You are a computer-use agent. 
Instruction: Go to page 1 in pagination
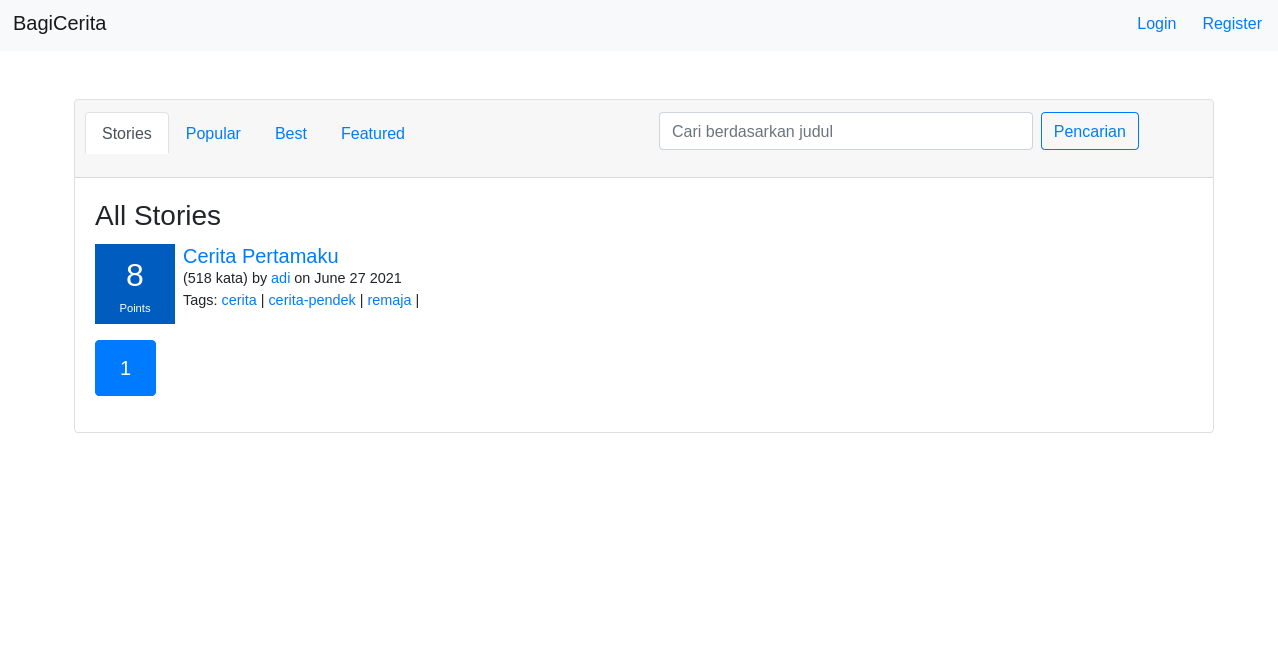coord(125,368)
